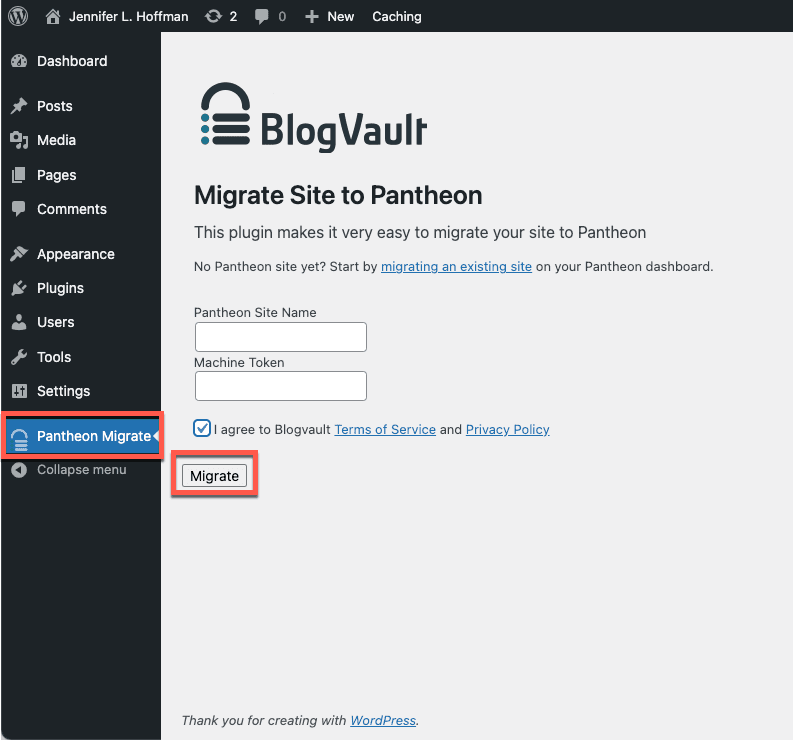
Task: Click the Tools wrench icon
Action: (x=19, y=357)
